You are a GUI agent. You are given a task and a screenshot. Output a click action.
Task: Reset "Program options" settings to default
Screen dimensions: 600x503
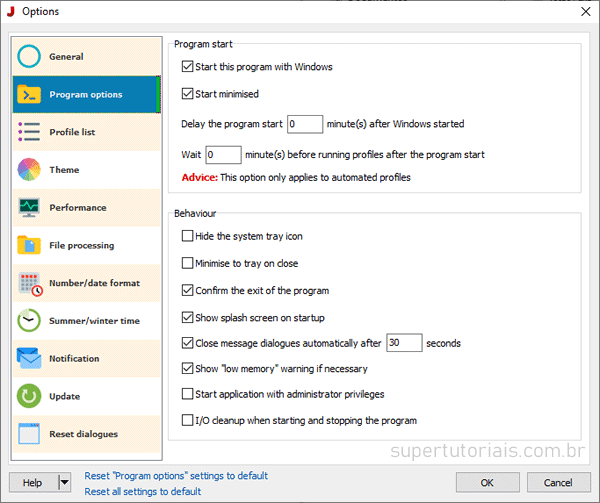pyautogui.click(x=176, y=476)
